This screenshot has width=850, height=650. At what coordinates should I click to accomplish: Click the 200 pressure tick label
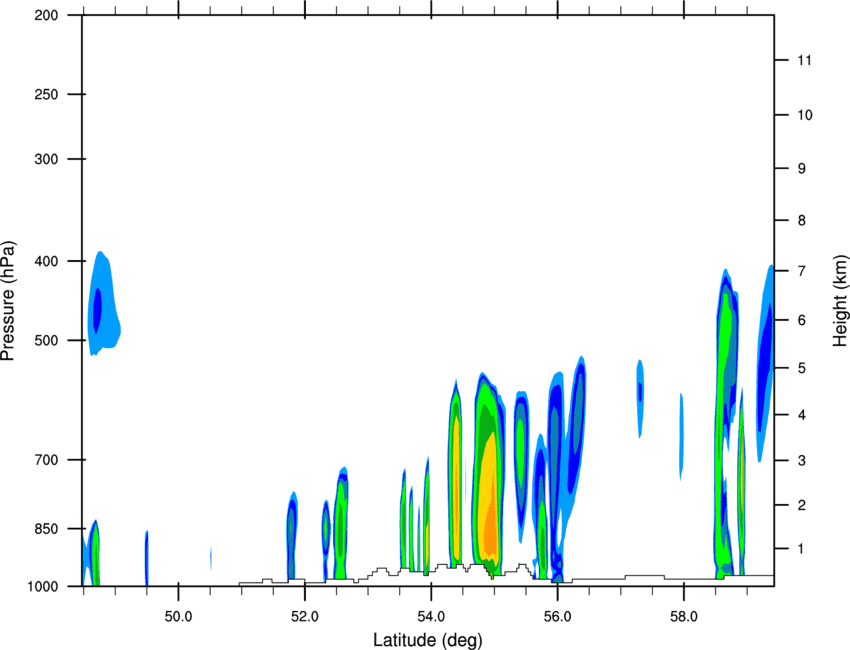click(47, 16)
